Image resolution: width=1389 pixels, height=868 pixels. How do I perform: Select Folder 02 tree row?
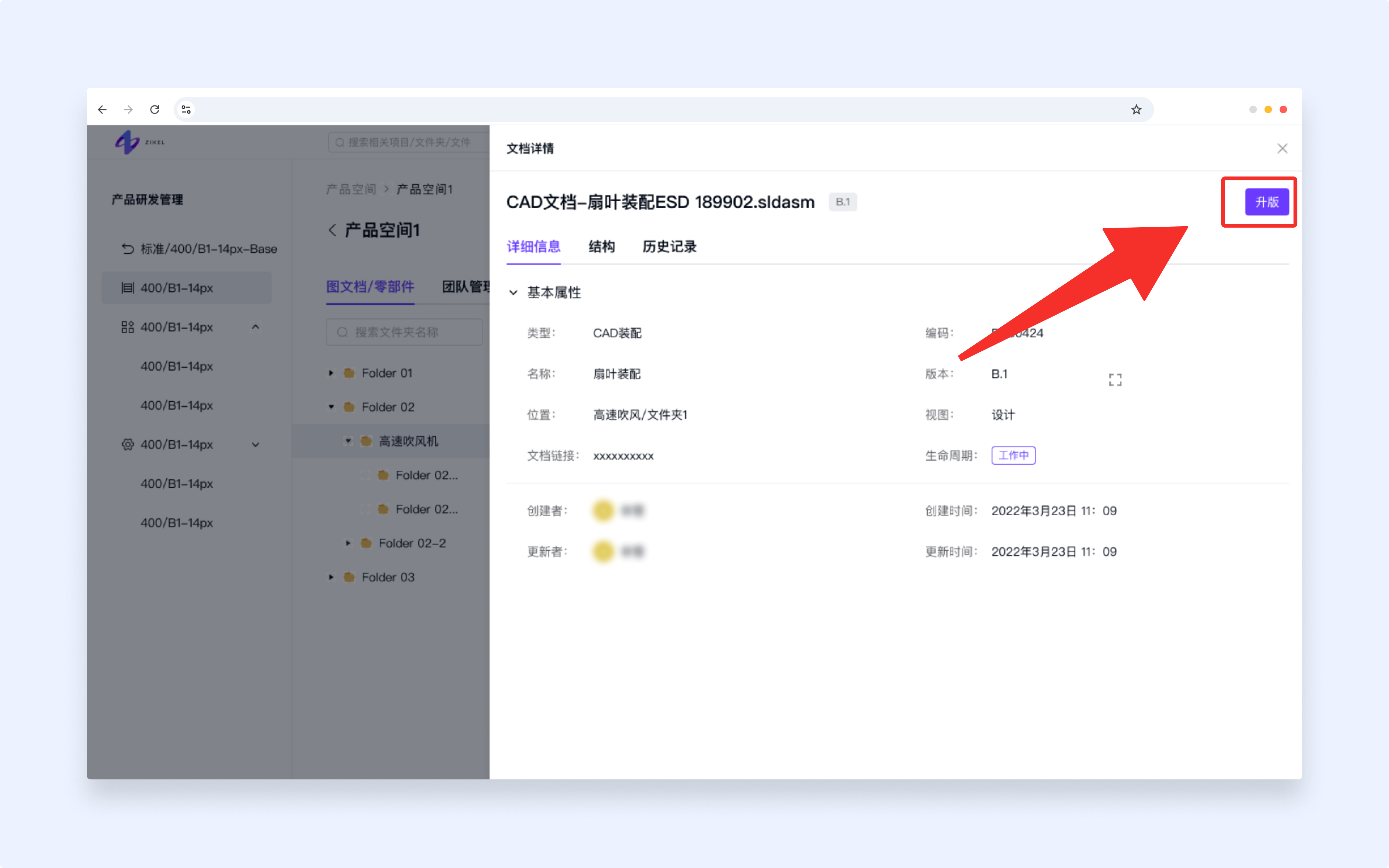point(387,407)
